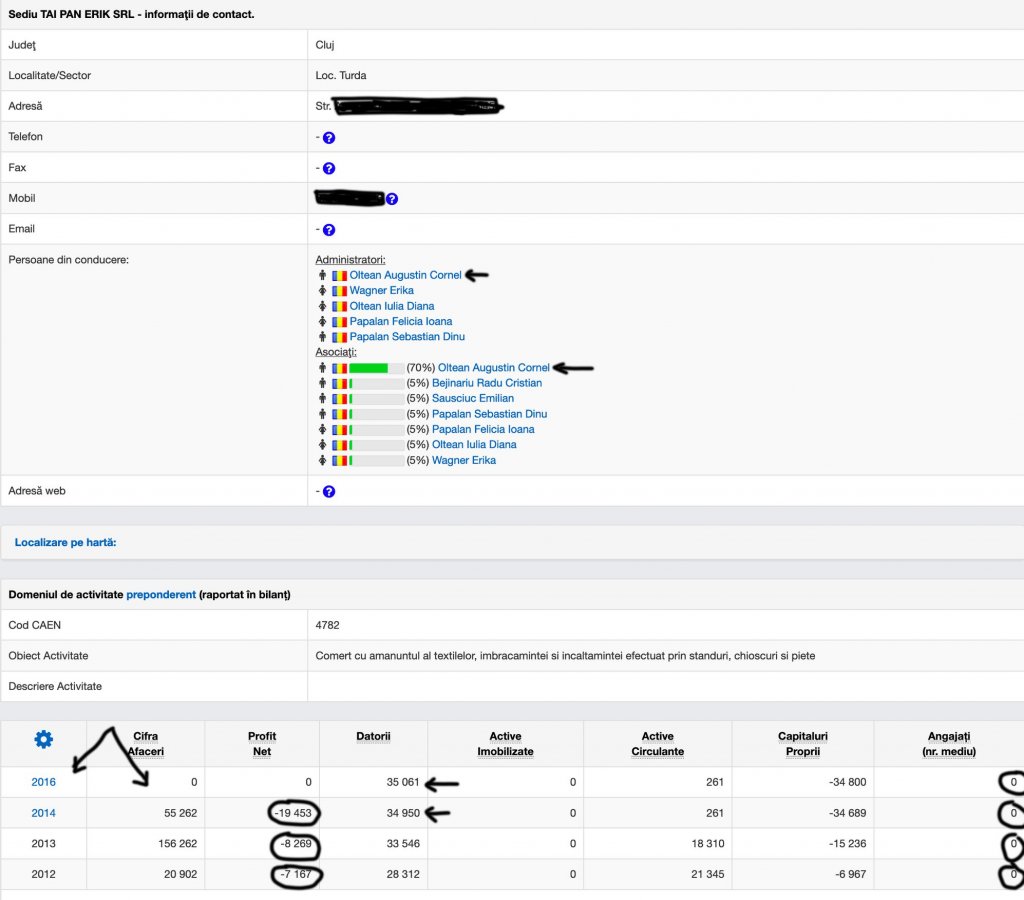Click the -19 453 net profit value
This screenshot has height=900, width=1024.
click(x=293, y=813)
